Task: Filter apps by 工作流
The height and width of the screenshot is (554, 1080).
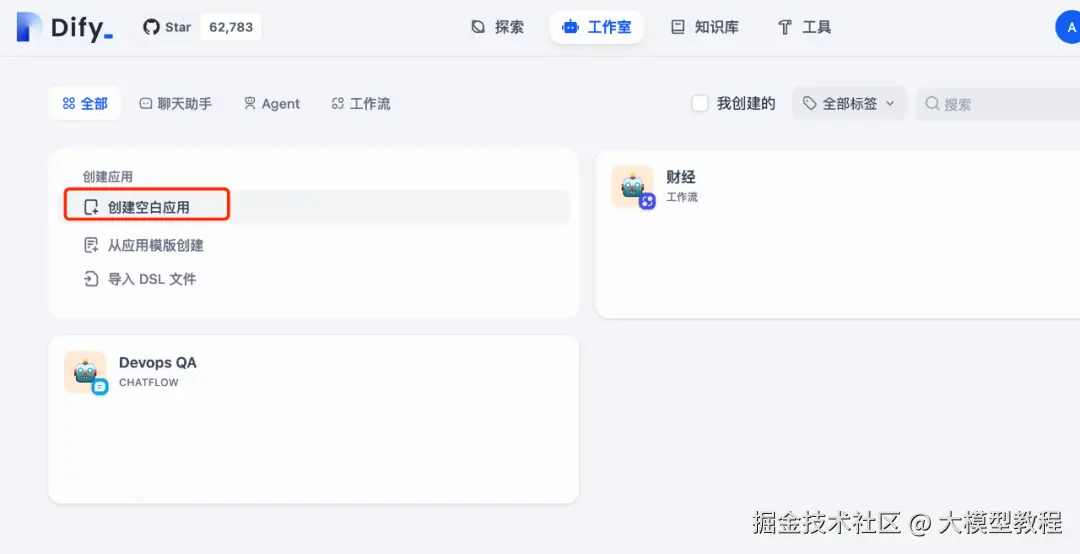Action: [x=361, y=103]
